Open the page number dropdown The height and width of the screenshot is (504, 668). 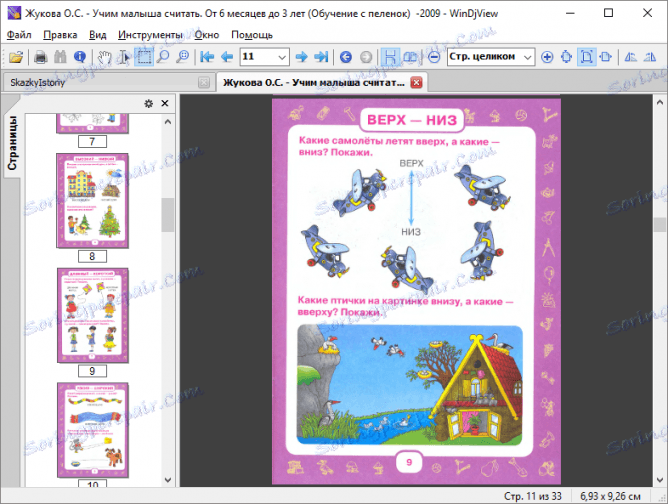[281, 56]
